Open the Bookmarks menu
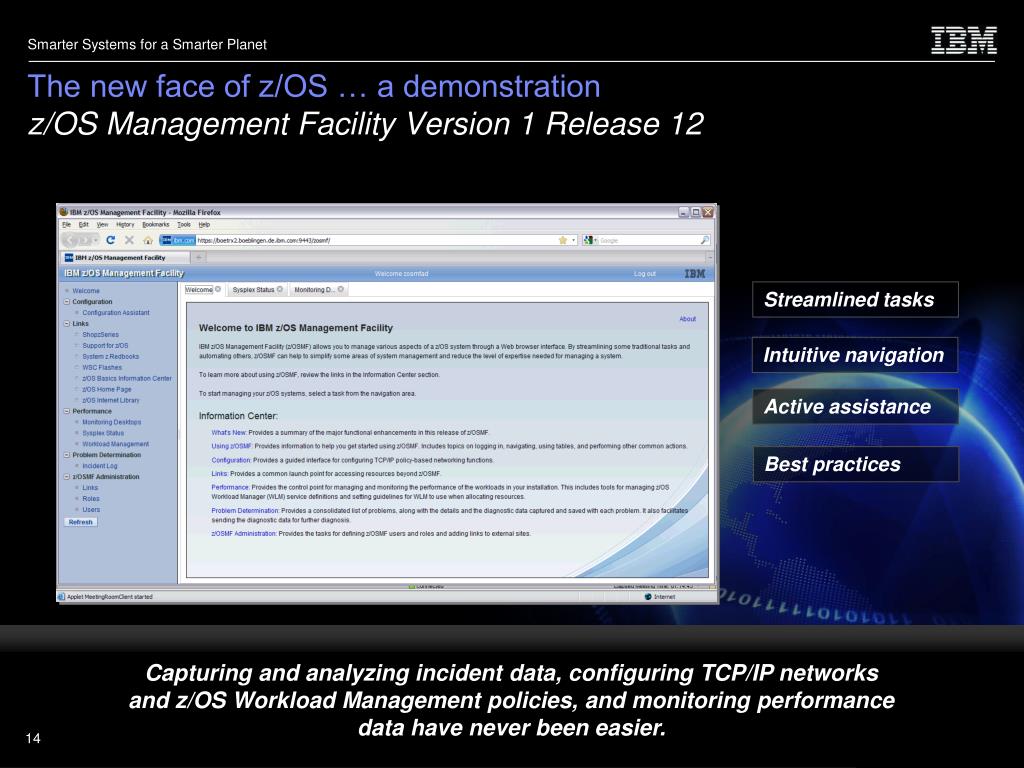 pos(155,225)
